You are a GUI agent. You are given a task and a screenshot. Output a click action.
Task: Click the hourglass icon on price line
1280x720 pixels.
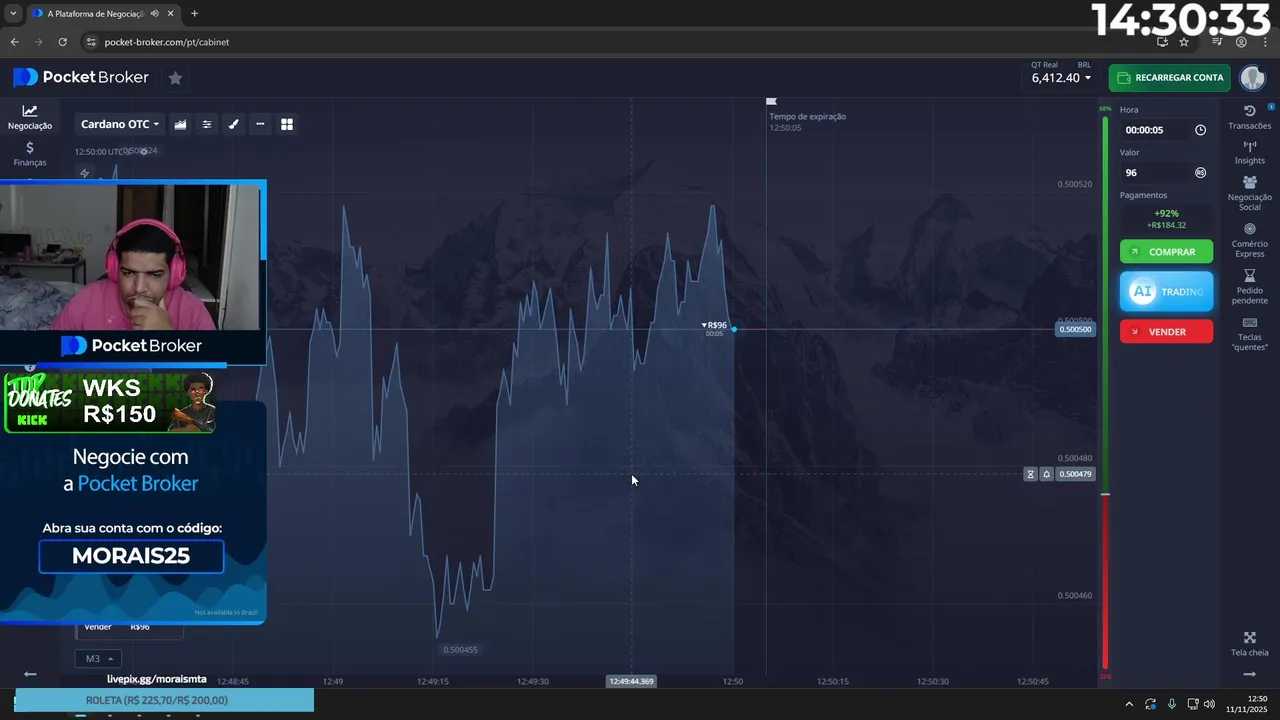point(1030,474)
